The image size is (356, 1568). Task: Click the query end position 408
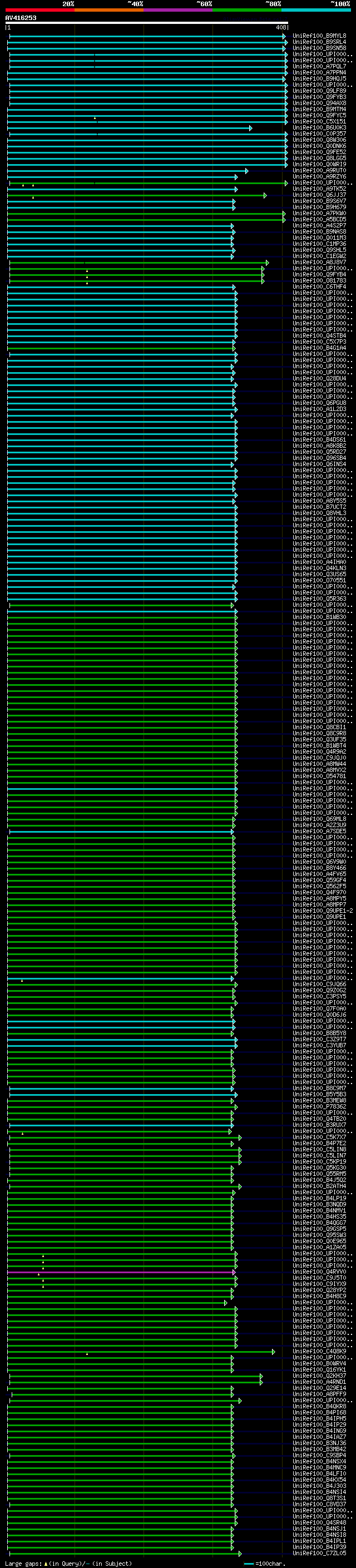[x=280, y=27]
